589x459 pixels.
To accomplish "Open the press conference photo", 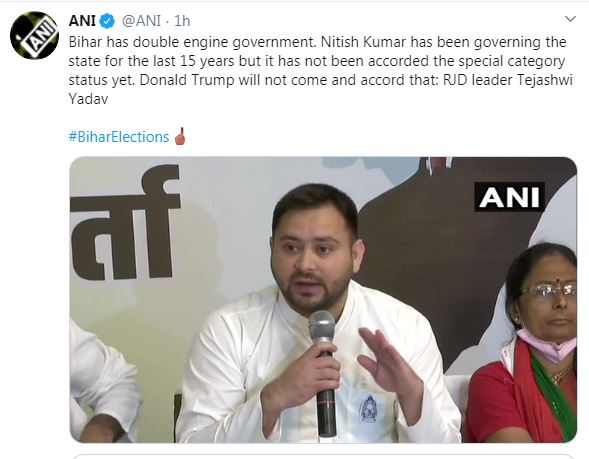I will pos(323,300).
